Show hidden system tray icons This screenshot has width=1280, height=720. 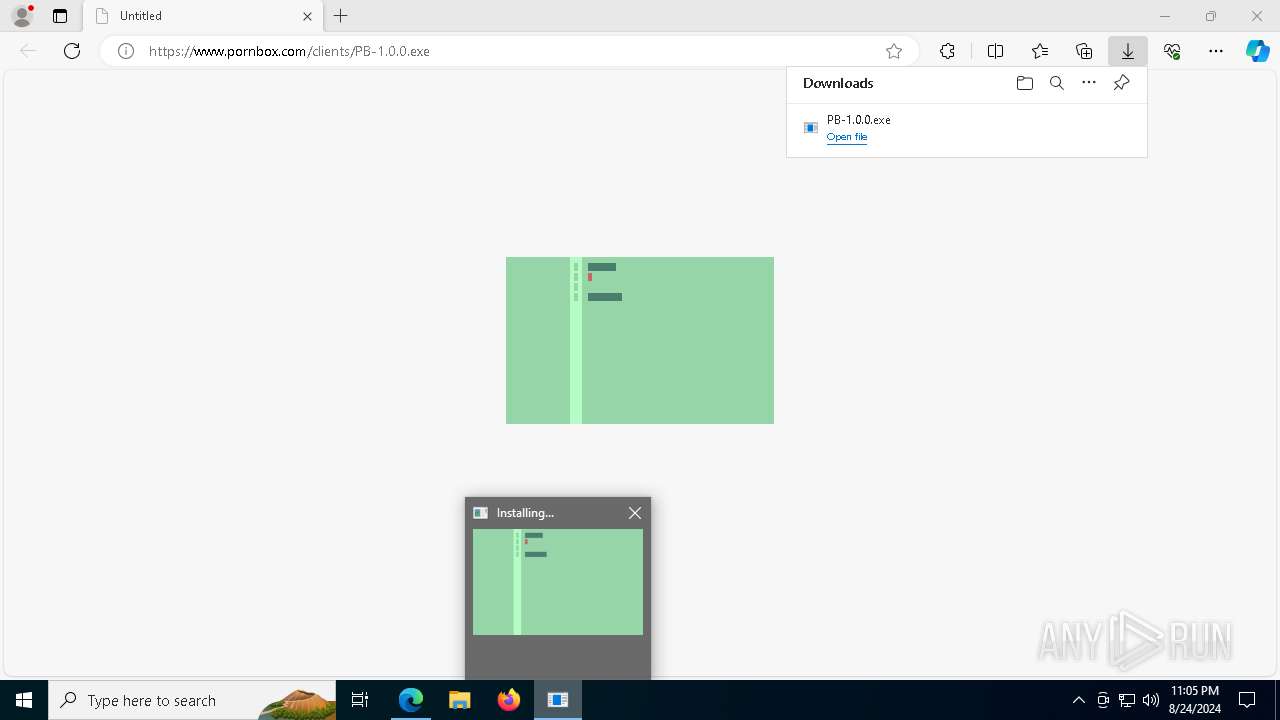point(1078,700)
